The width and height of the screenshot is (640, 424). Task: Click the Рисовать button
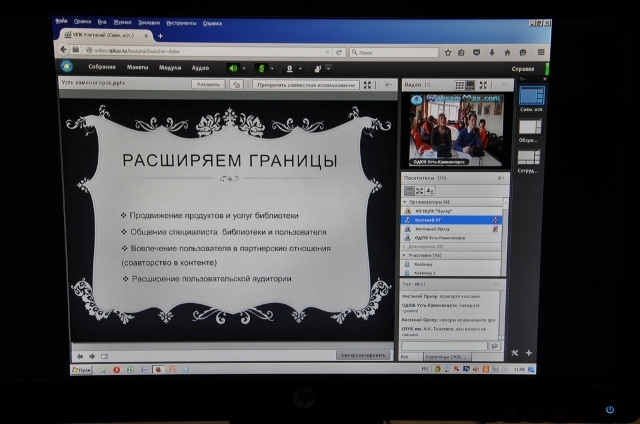tap(209, 85)
